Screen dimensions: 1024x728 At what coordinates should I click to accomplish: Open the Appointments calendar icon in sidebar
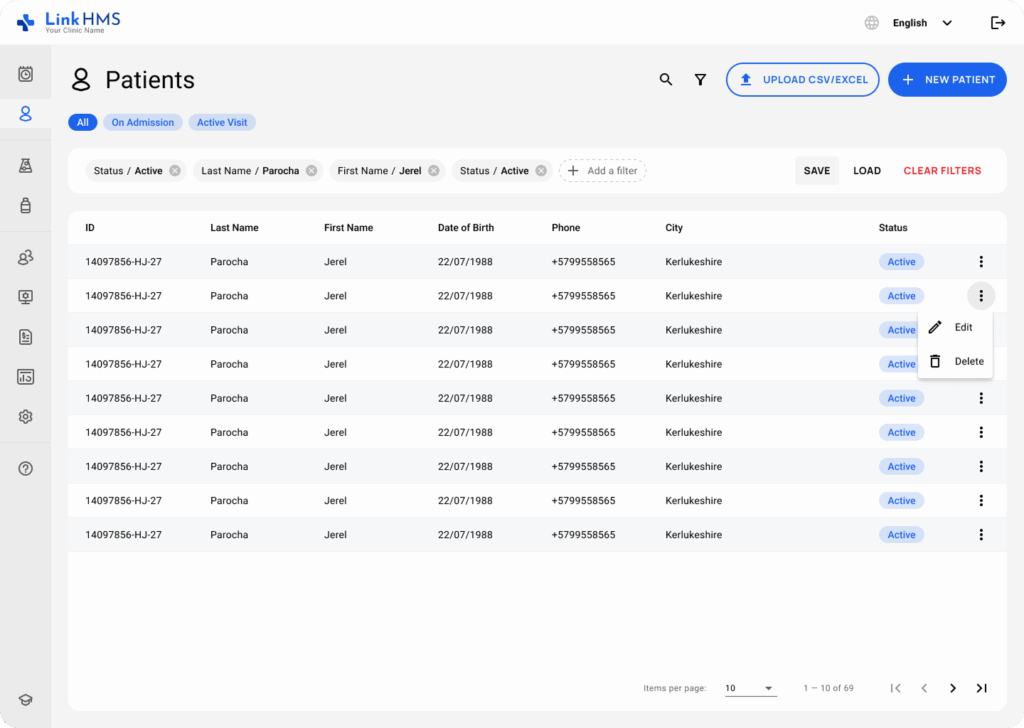[26, 72]
